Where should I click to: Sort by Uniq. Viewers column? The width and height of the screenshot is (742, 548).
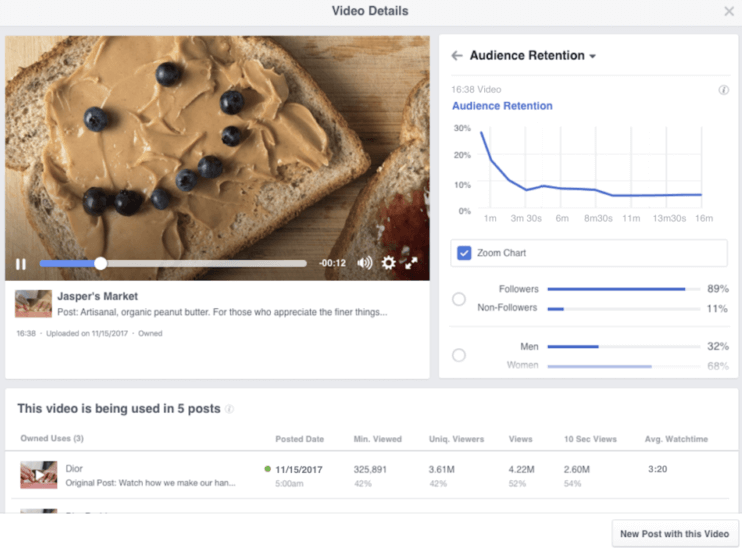point(456,439)
